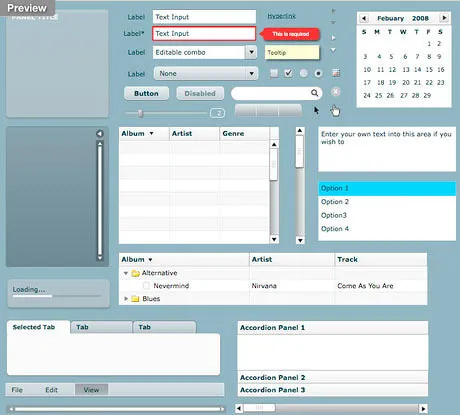The width and height of the screenshot is (460, 415).
Task: Follow the Hyperlink link
Action: click(282, 16)
